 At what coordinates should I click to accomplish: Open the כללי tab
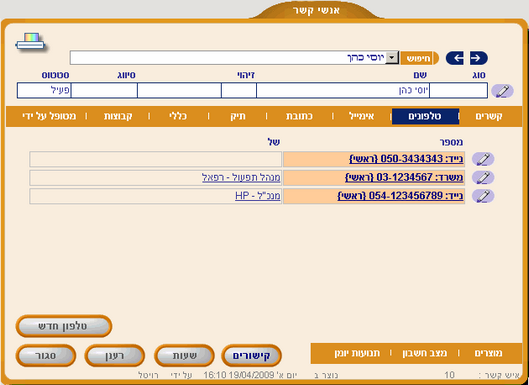178,116
